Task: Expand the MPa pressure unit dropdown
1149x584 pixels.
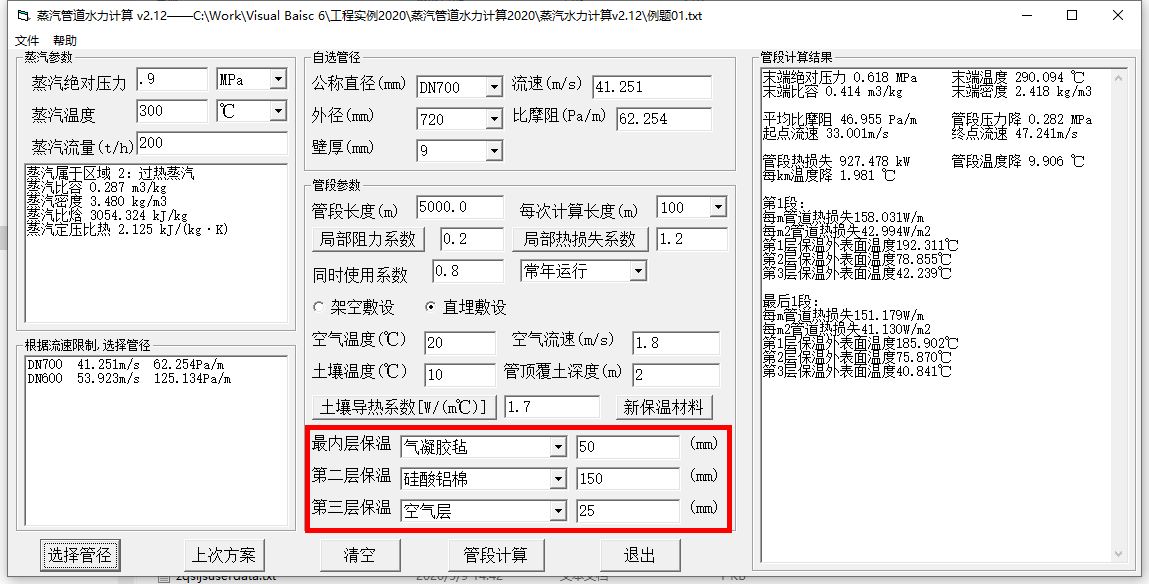Action: (x=277, y=80)
